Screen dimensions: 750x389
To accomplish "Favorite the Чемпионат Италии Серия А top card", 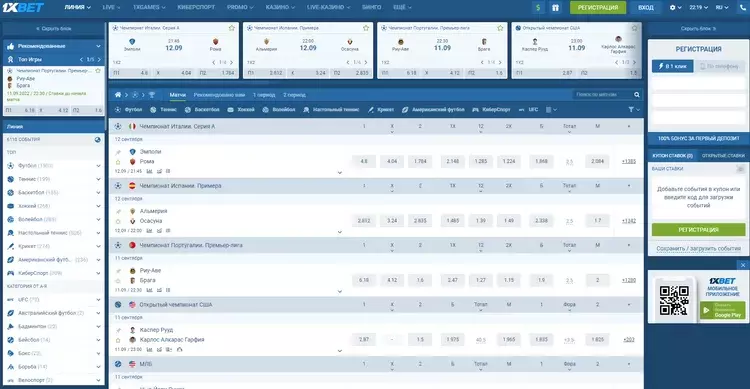I will (x=232, y=28).
